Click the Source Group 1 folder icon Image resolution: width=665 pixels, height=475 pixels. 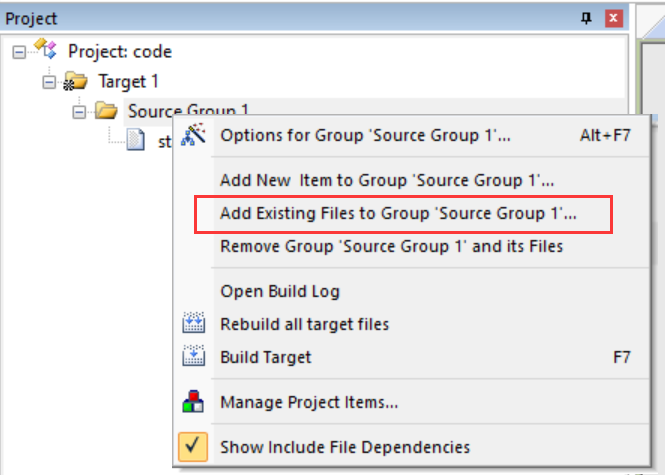point(107,111)
